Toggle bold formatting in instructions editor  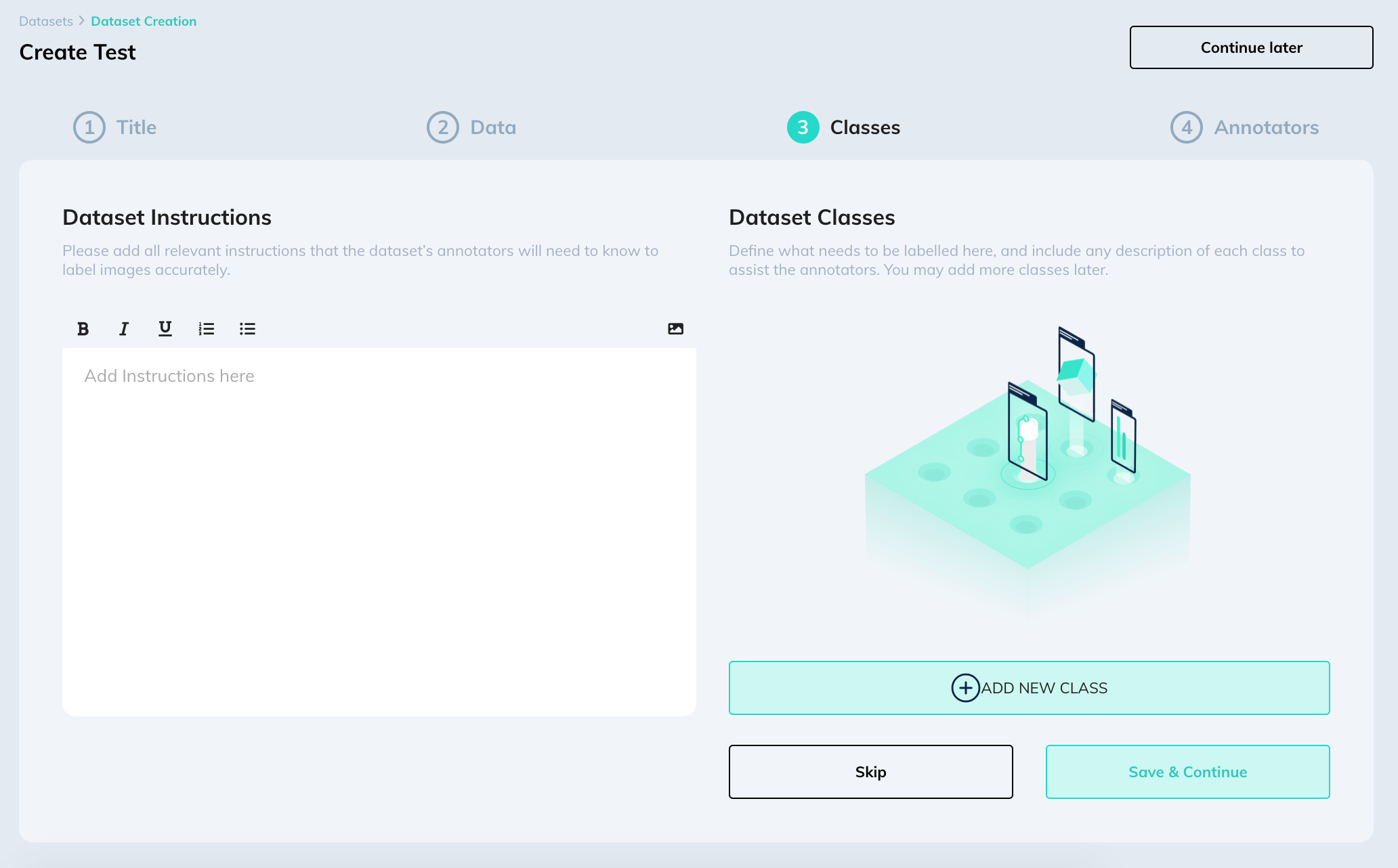pyautogui.click(x=83, y=329)
